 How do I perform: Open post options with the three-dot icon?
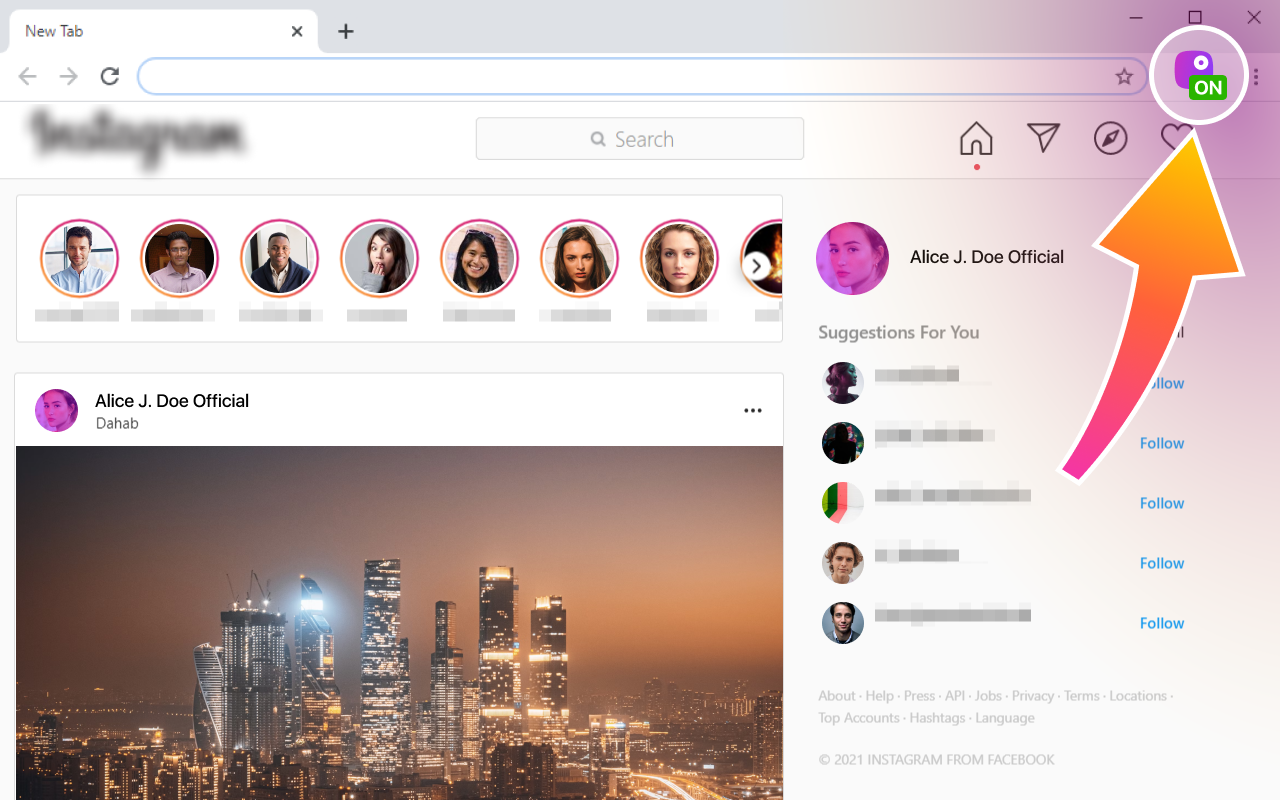[x=753, y=409]
